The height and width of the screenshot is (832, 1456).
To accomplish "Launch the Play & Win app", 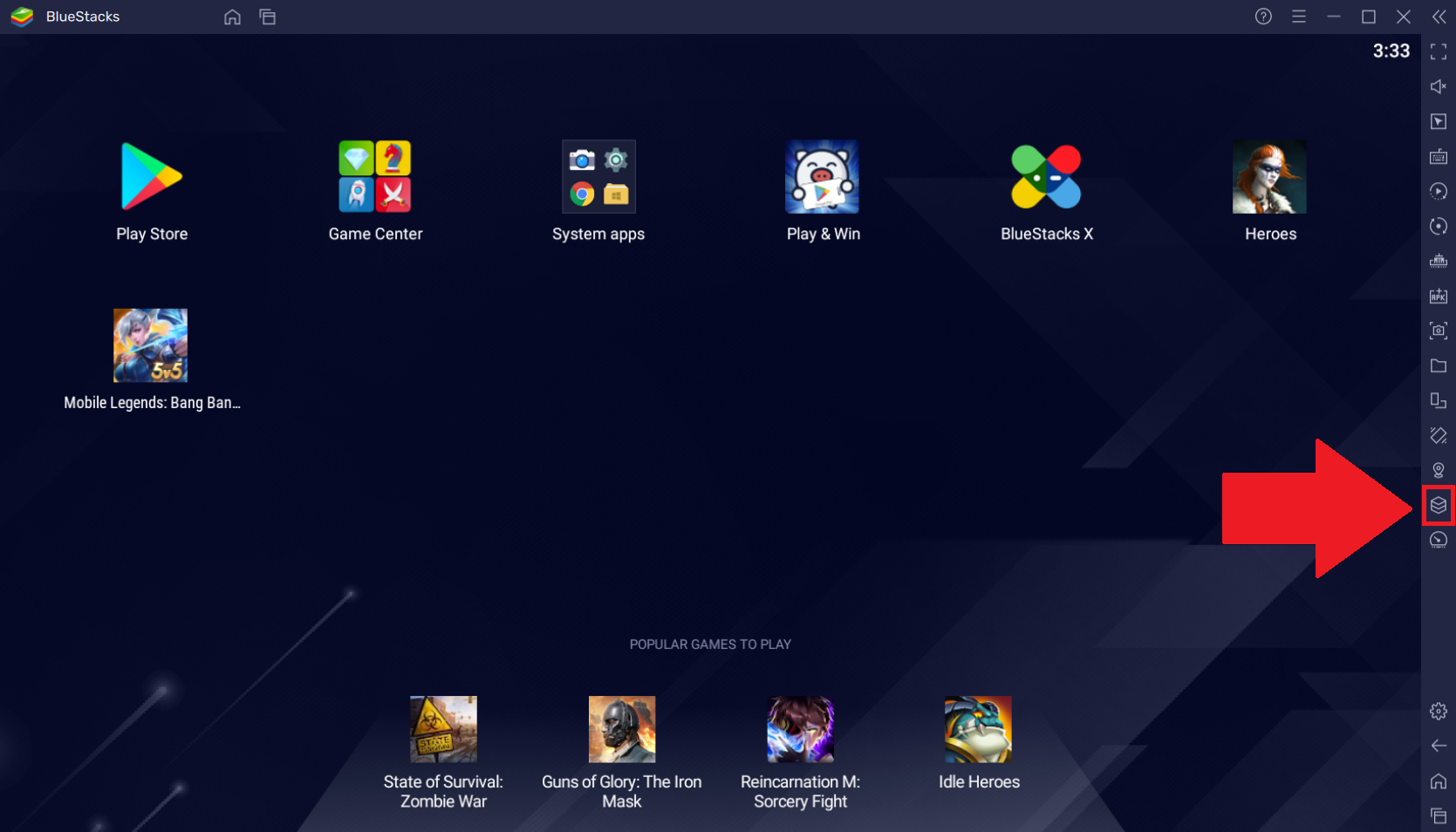I will point(823,177).
